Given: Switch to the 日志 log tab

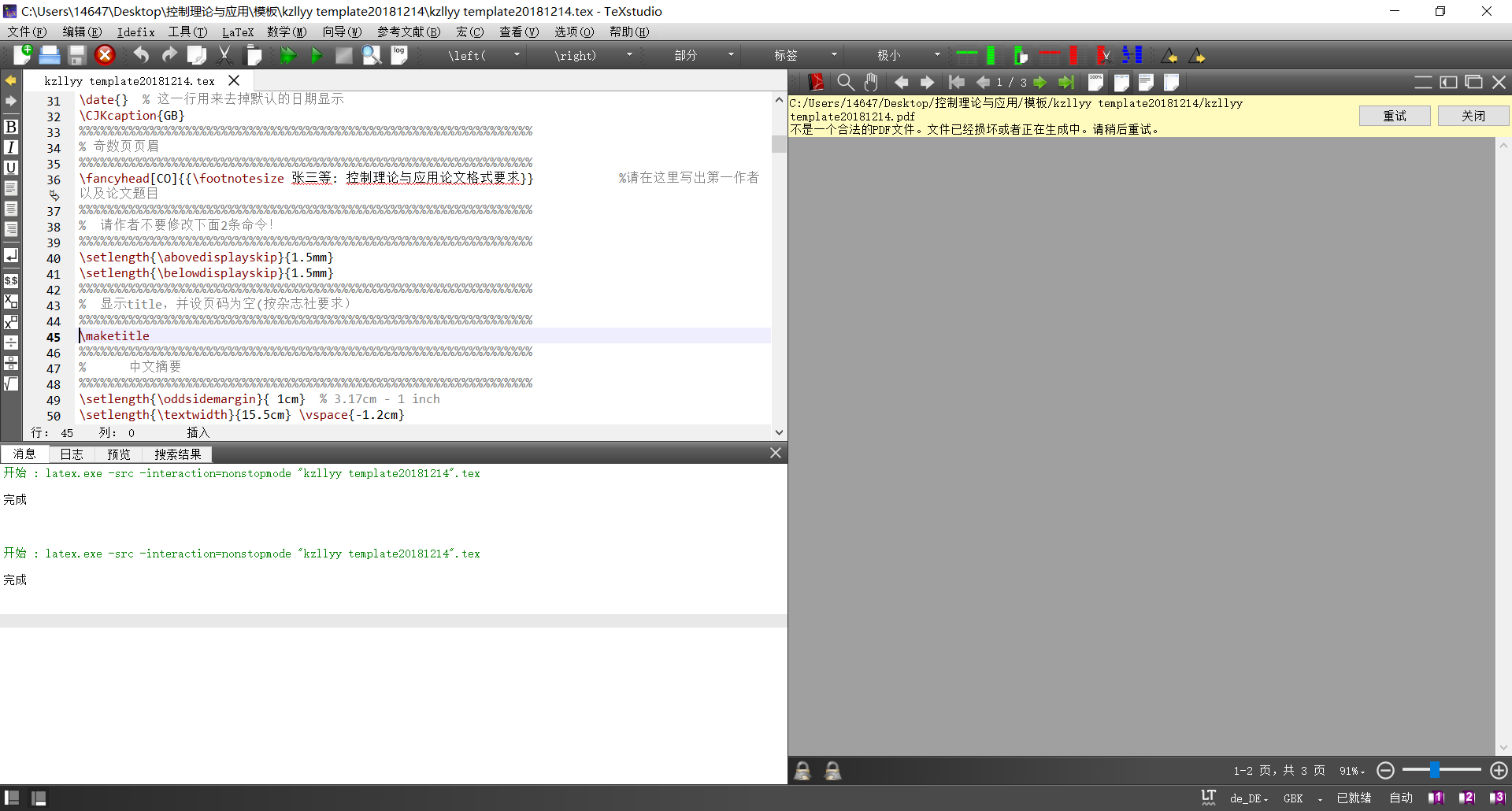Looking at the screenshot, I should click(71, 454).
